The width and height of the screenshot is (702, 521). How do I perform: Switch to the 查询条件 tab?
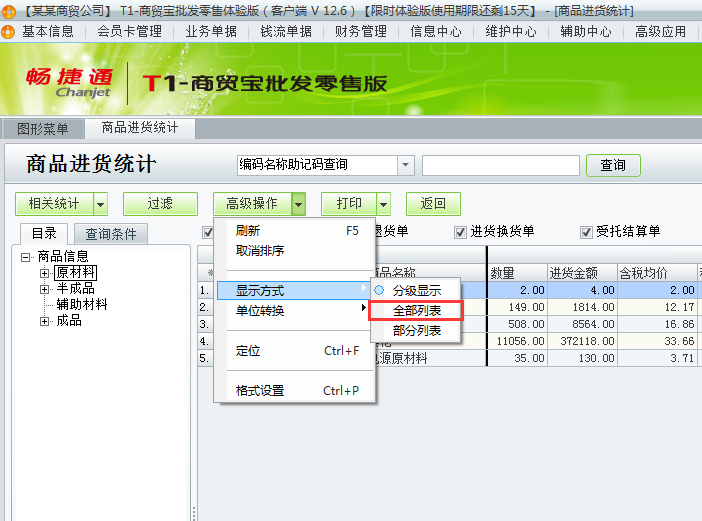point(111,234)
